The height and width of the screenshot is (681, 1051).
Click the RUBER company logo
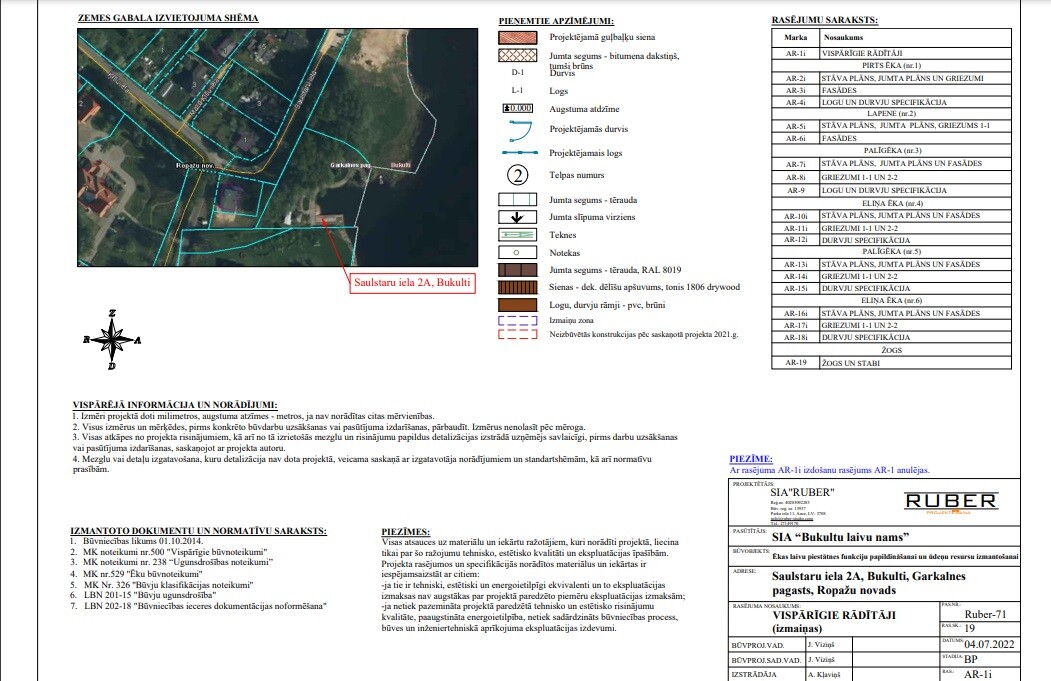[951, 503]
